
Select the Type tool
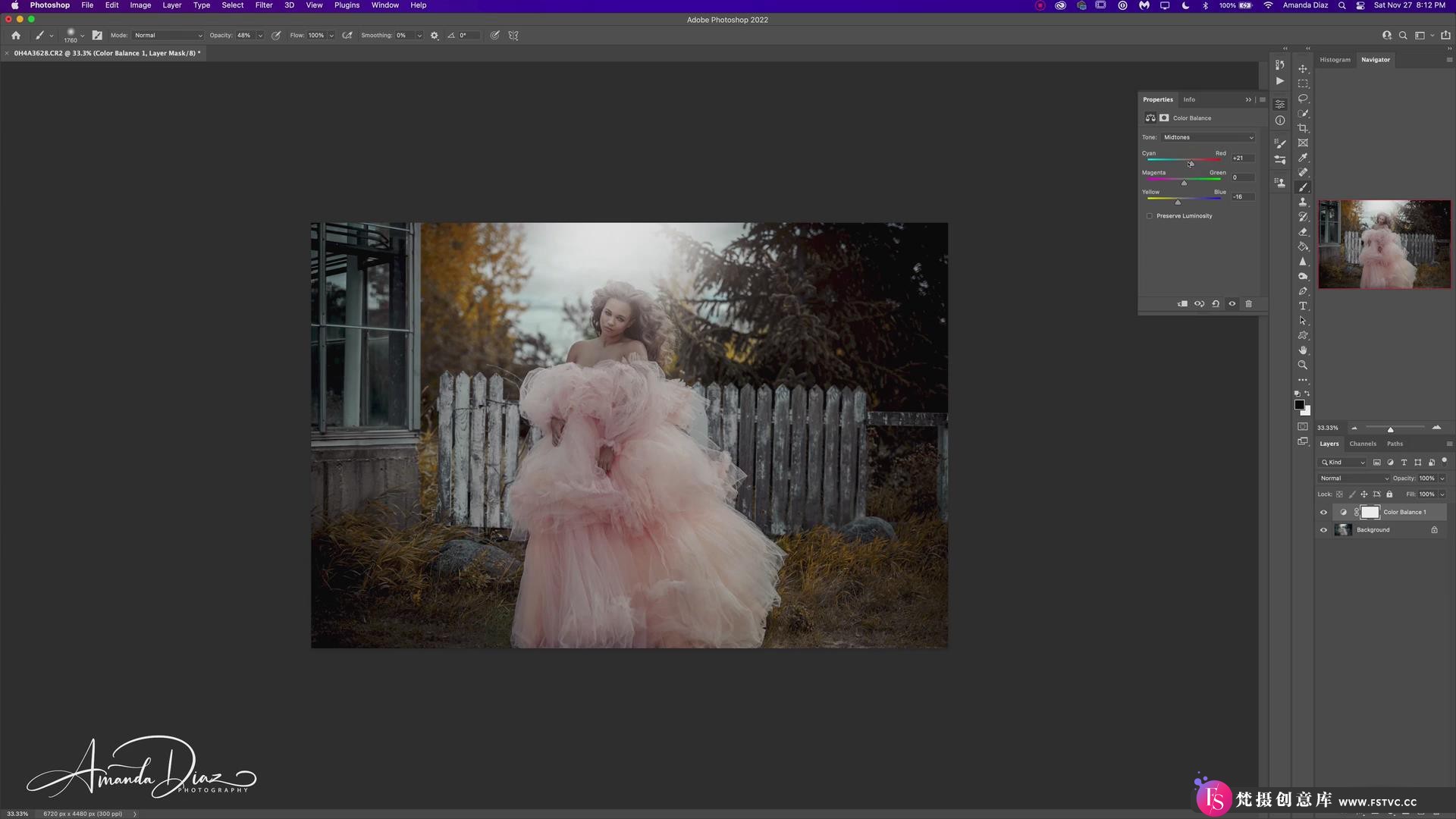(1303, 306)
